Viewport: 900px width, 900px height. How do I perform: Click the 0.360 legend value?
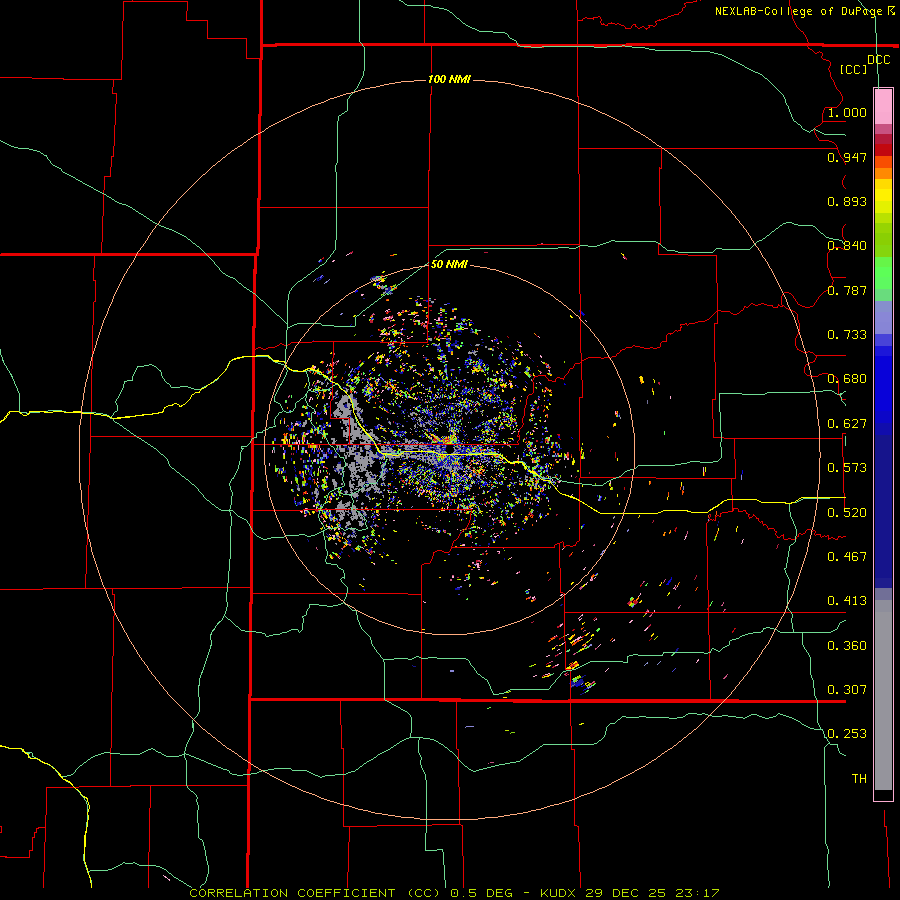point(847,646)
